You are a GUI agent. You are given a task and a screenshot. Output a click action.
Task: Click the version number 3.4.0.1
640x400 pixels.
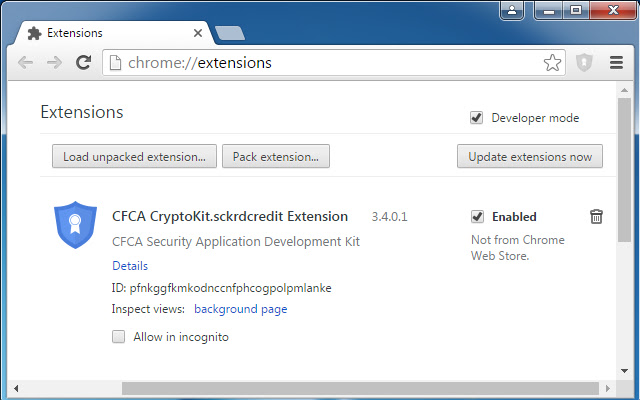(x=389, y=216)
